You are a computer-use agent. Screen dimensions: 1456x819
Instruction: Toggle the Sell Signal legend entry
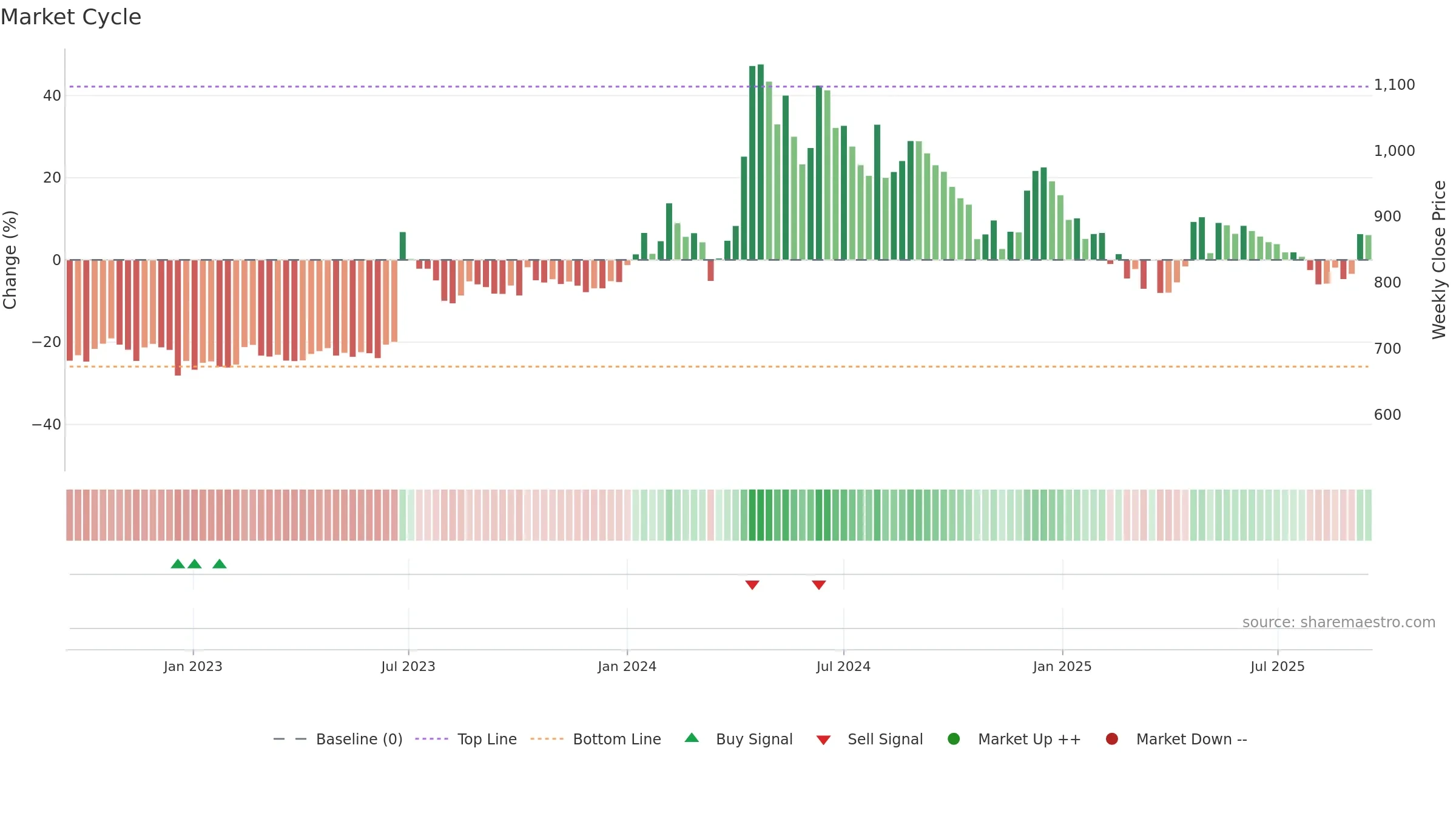click(x=869, y=739)
